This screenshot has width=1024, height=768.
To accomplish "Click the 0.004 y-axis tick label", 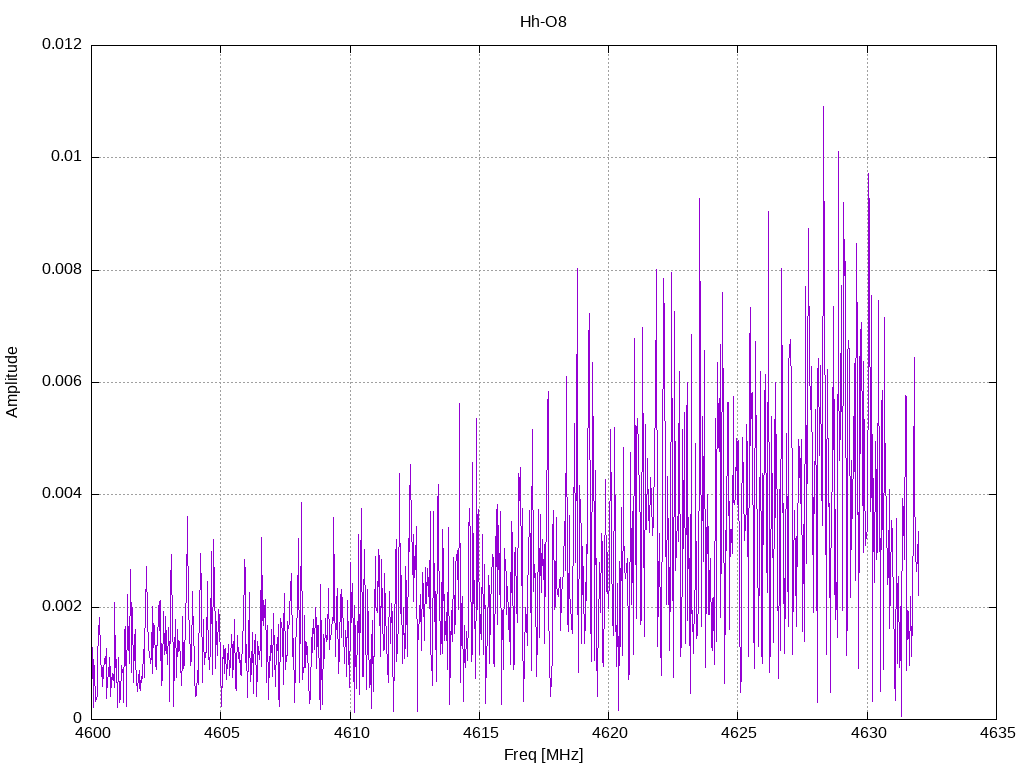I will coord(62,494).
